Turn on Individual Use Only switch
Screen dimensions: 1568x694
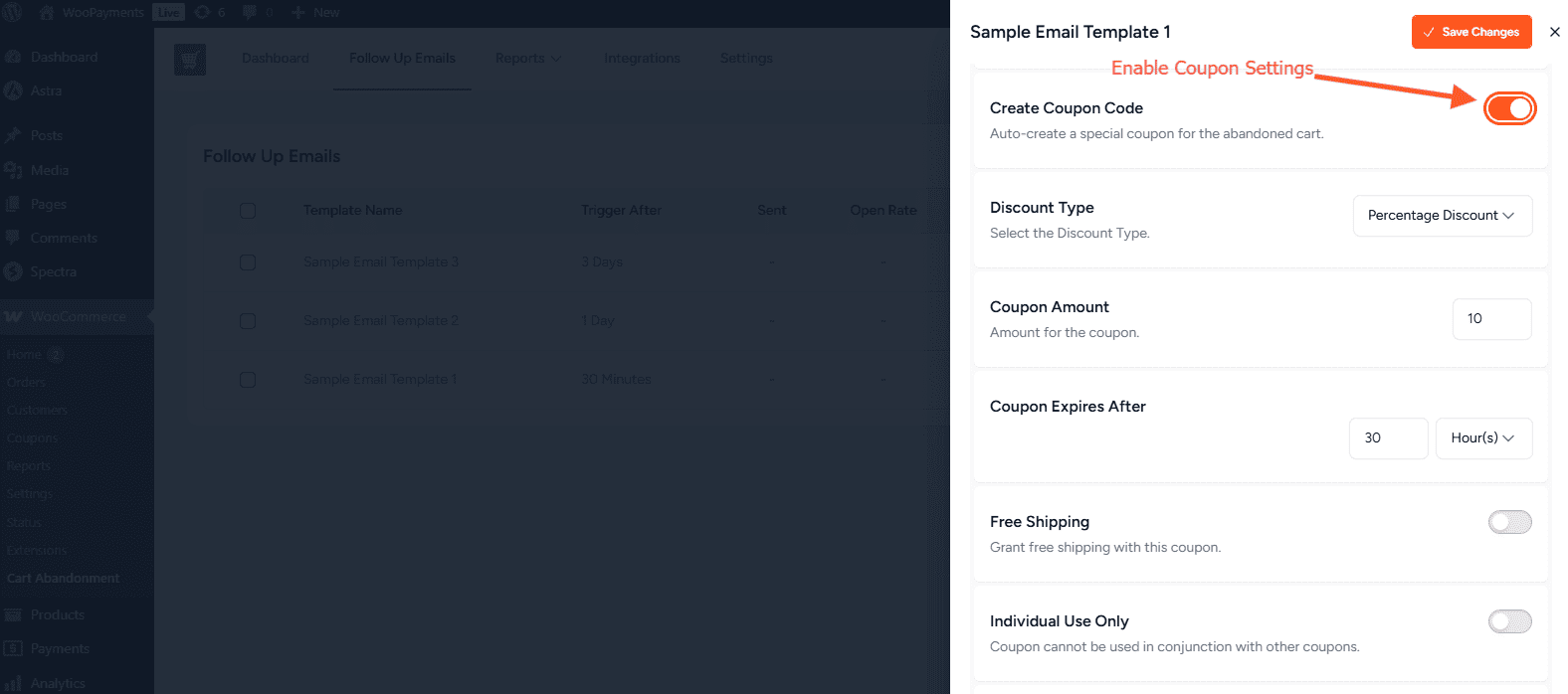1509,621
